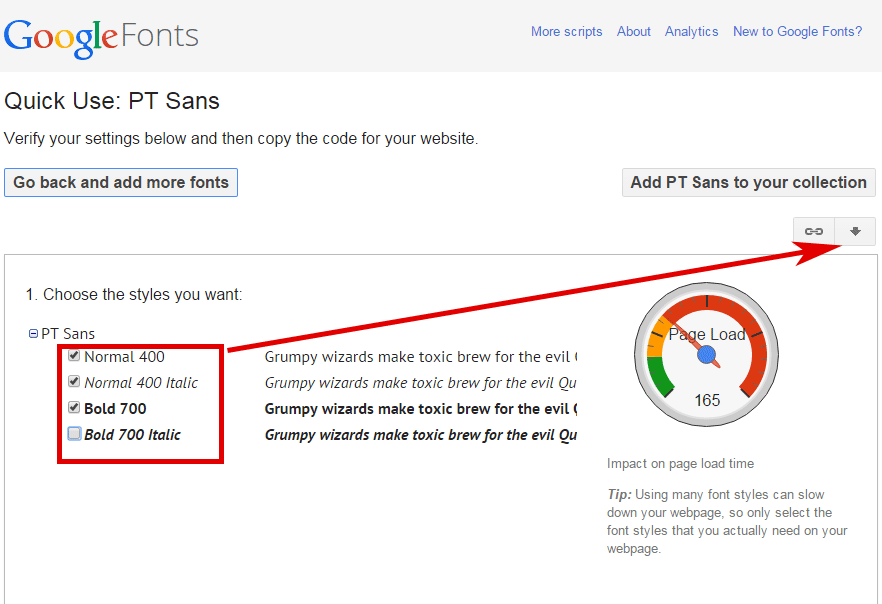Click Go back and add more fonts
The height and width of the screenshot is (604, 882).
[x=121, y=182]
